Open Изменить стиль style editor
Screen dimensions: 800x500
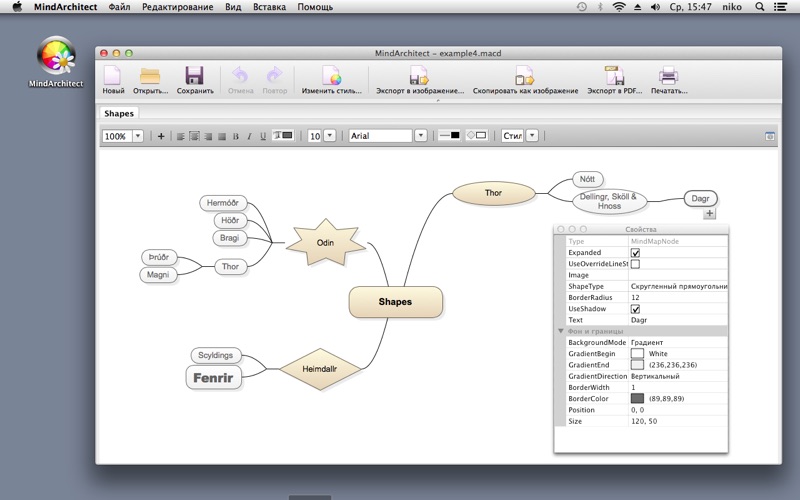(331, 76)
